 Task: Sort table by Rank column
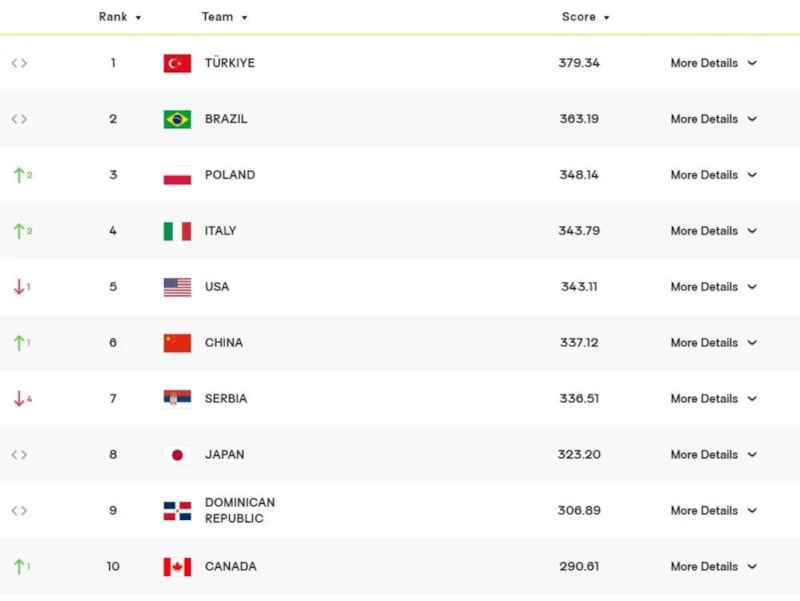(120, 17)
